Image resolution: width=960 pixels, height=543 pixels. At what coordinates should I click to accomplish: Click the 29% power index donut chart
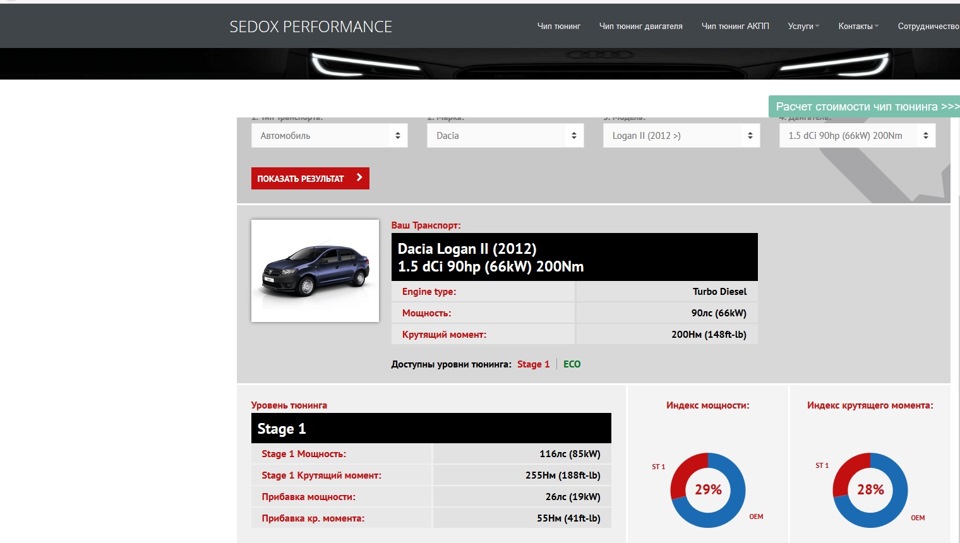(x=708, y=490)
